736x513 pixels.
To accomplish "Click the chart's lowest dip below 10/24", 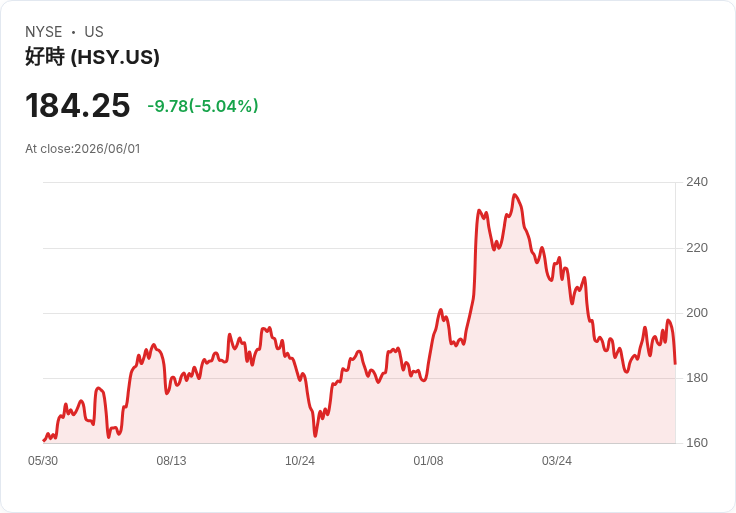I will point(315,436).
